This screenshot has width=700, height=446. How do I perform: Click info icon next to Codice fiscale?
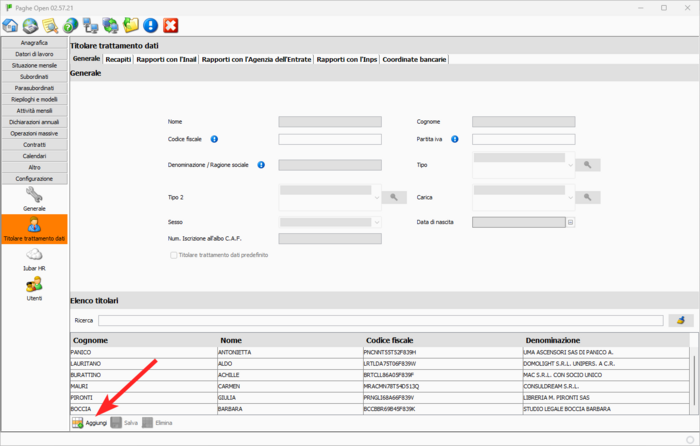pyautogui.click(x=215, y=139)
